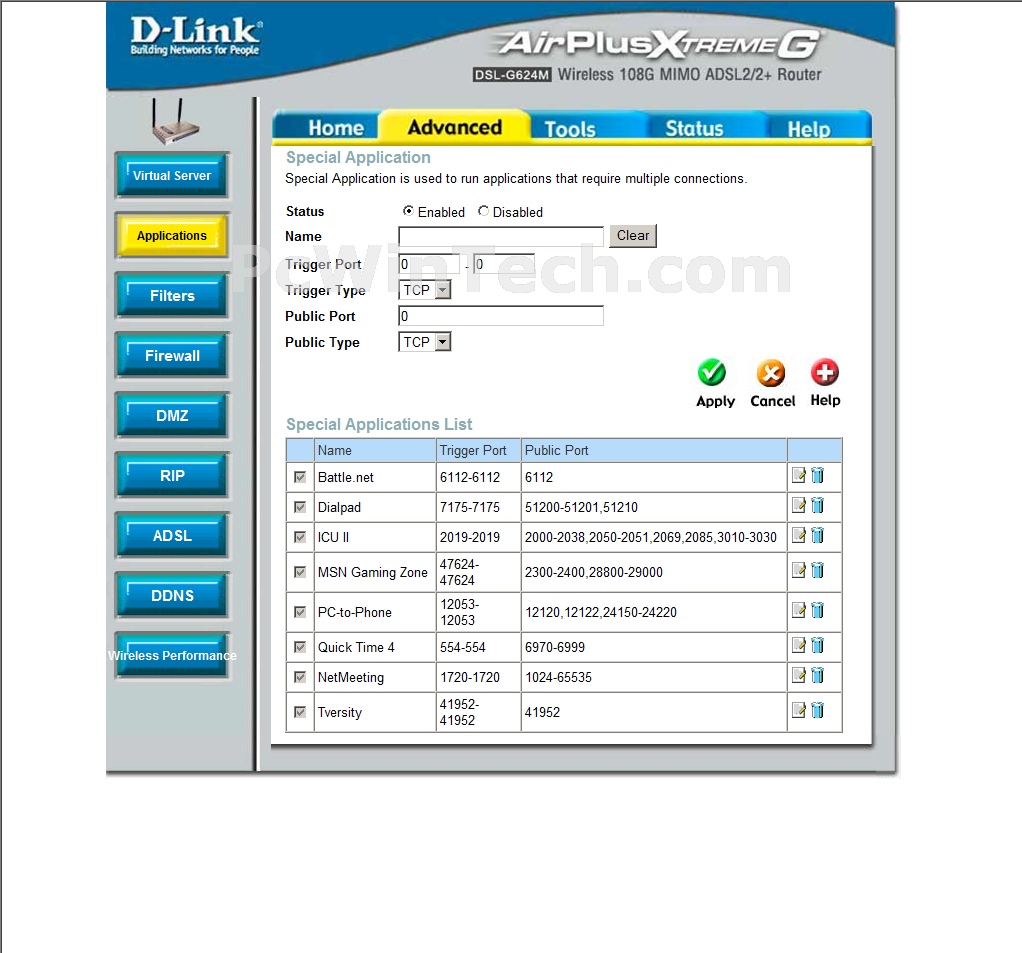Screen dimensions: 1022x953
Task: Edit the ICU II entry
Action: 798,535
